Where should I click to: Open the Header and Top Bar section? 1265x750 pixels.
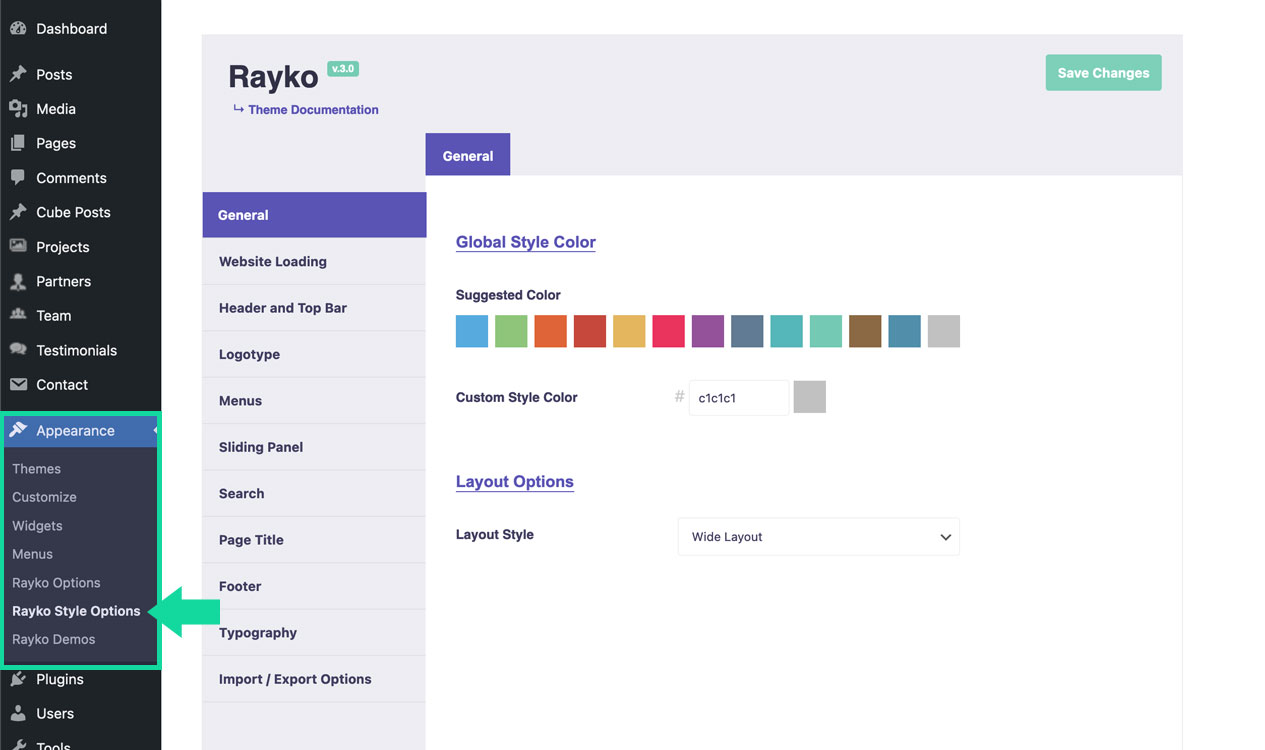(283, 308)
